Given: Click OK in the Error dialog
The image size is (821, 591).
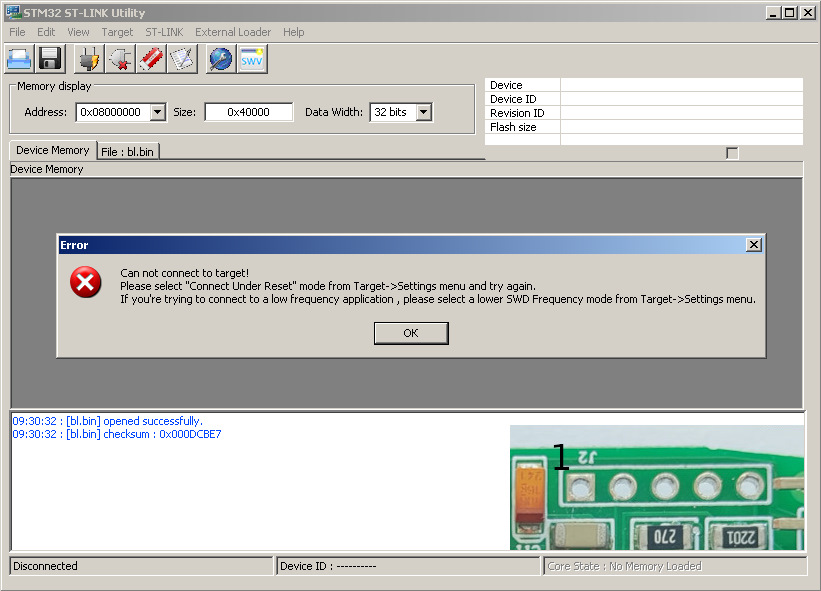Looking at the screenshot, I should (411, 333).
